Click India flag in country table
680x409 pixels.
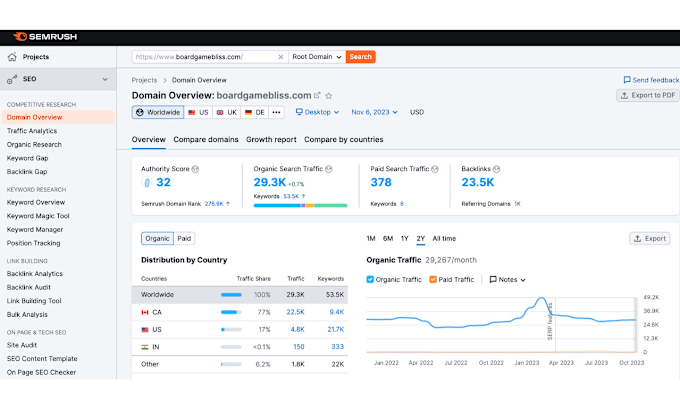(x=145, y=347)
